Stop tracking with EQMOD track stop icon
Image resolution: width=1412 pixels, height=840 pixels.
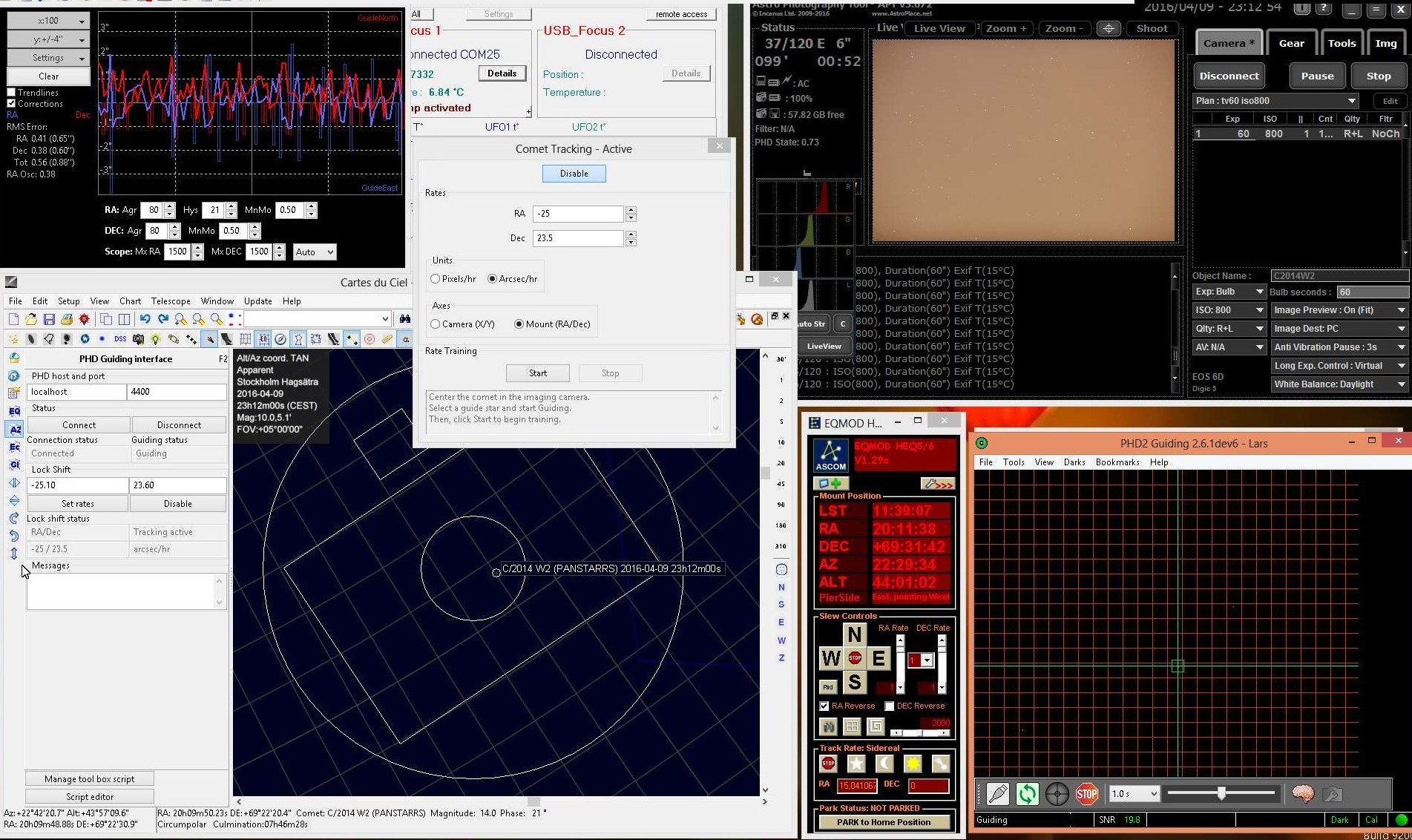coord(828,764)
